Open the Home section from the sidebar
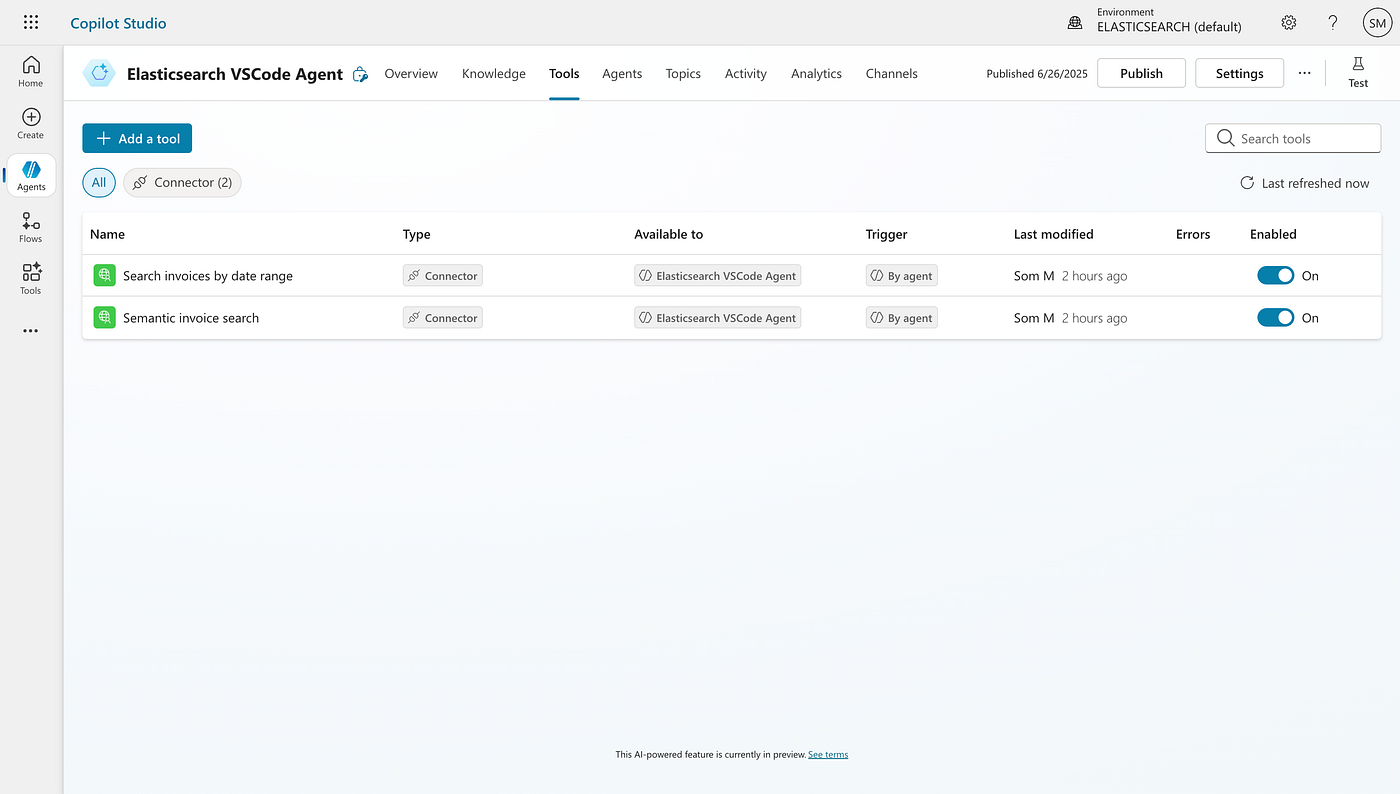This screenshot has height=794, width=1400. pos(30,71)
